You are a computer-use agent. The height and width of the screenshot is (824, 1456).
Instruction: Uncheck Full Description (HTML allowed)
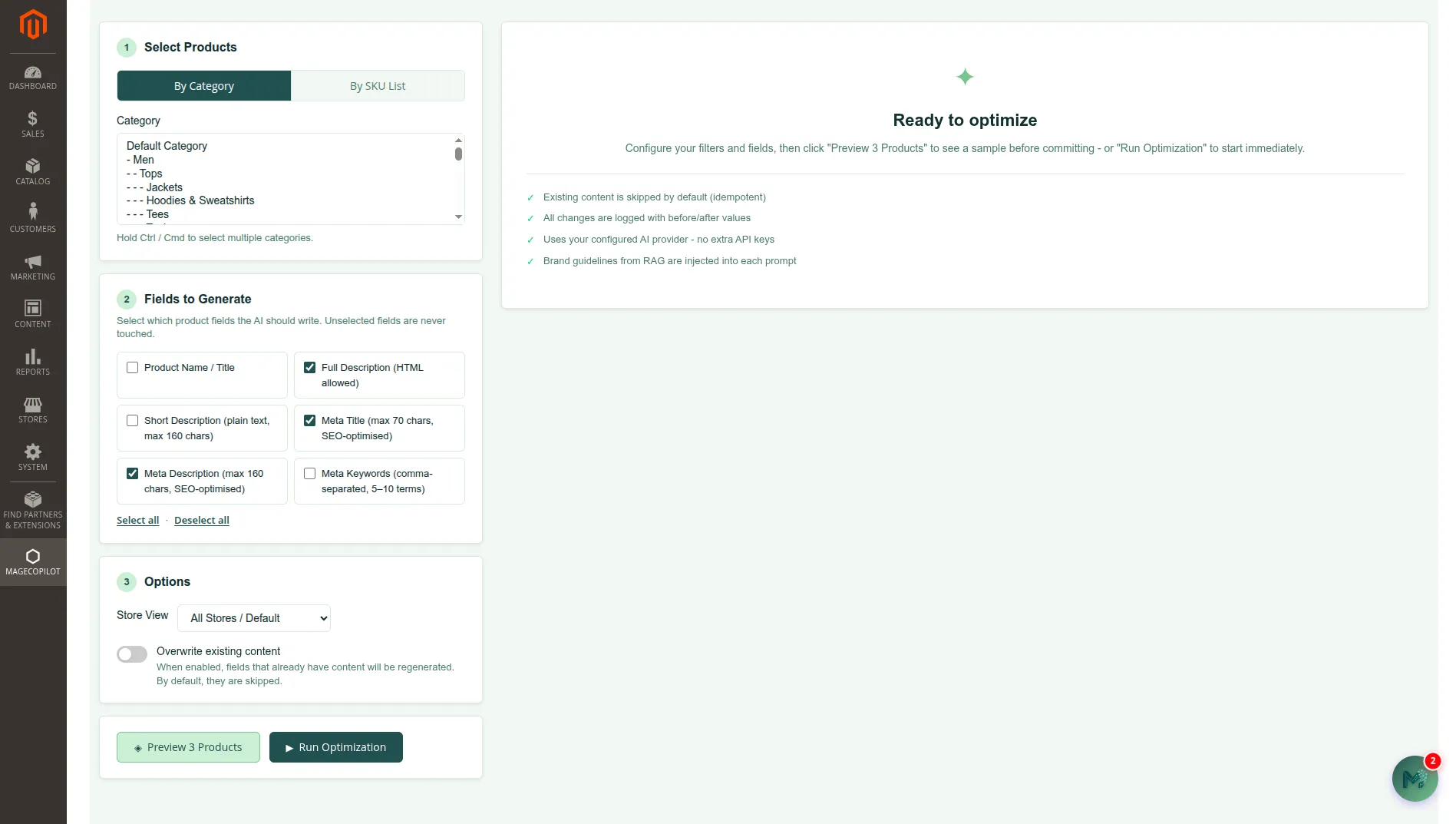pos(309,368)
